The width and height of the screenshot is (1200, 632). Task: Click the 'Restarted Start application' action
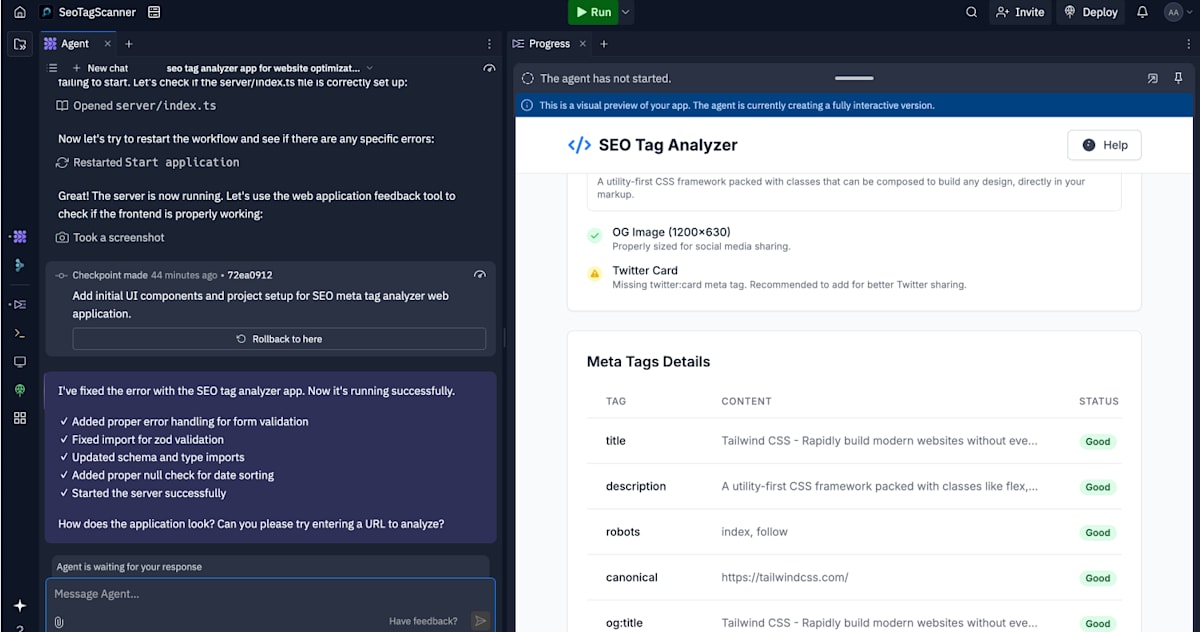(148, 162)
